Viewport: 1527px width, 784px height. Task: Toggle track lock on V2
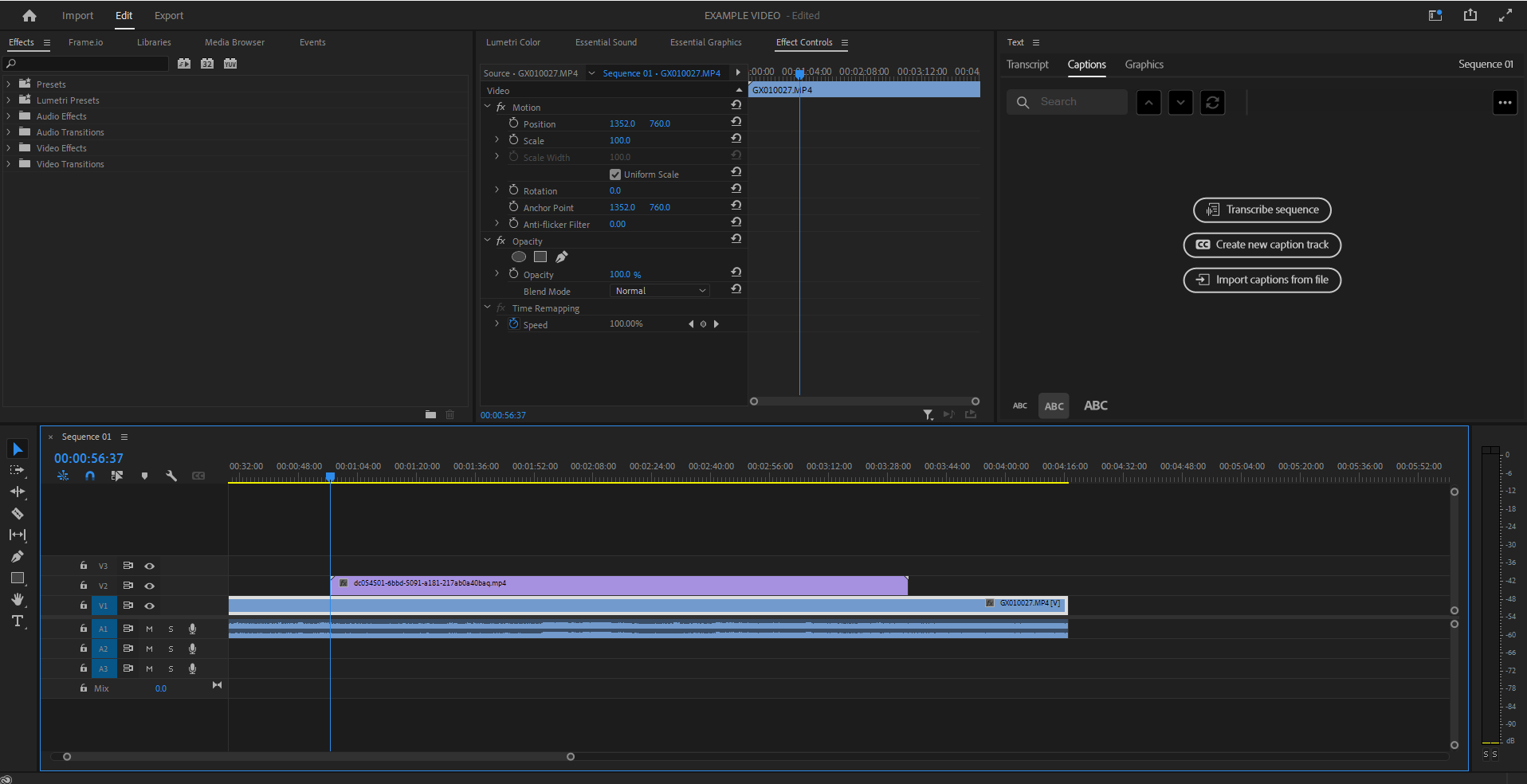tap(84, 586)
